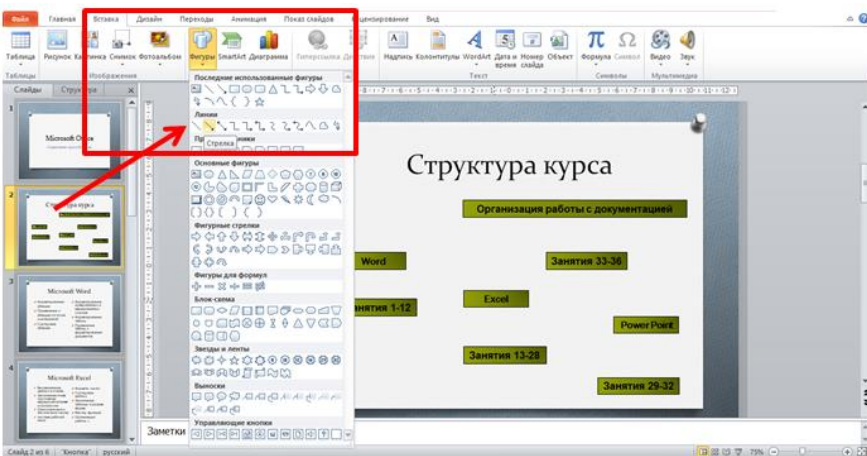Image resolution: width=867 pixels, height=456 pixels.
Task: Insert a picture with the Рисунок icon
Action: click(56, 44)
